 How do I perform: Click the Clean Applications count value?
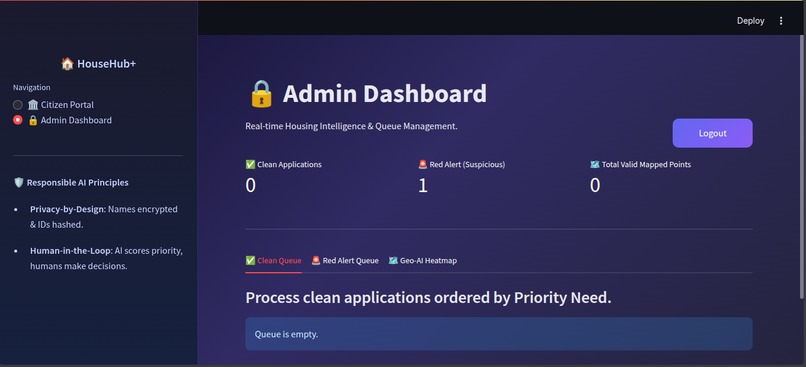click(250, 185)
